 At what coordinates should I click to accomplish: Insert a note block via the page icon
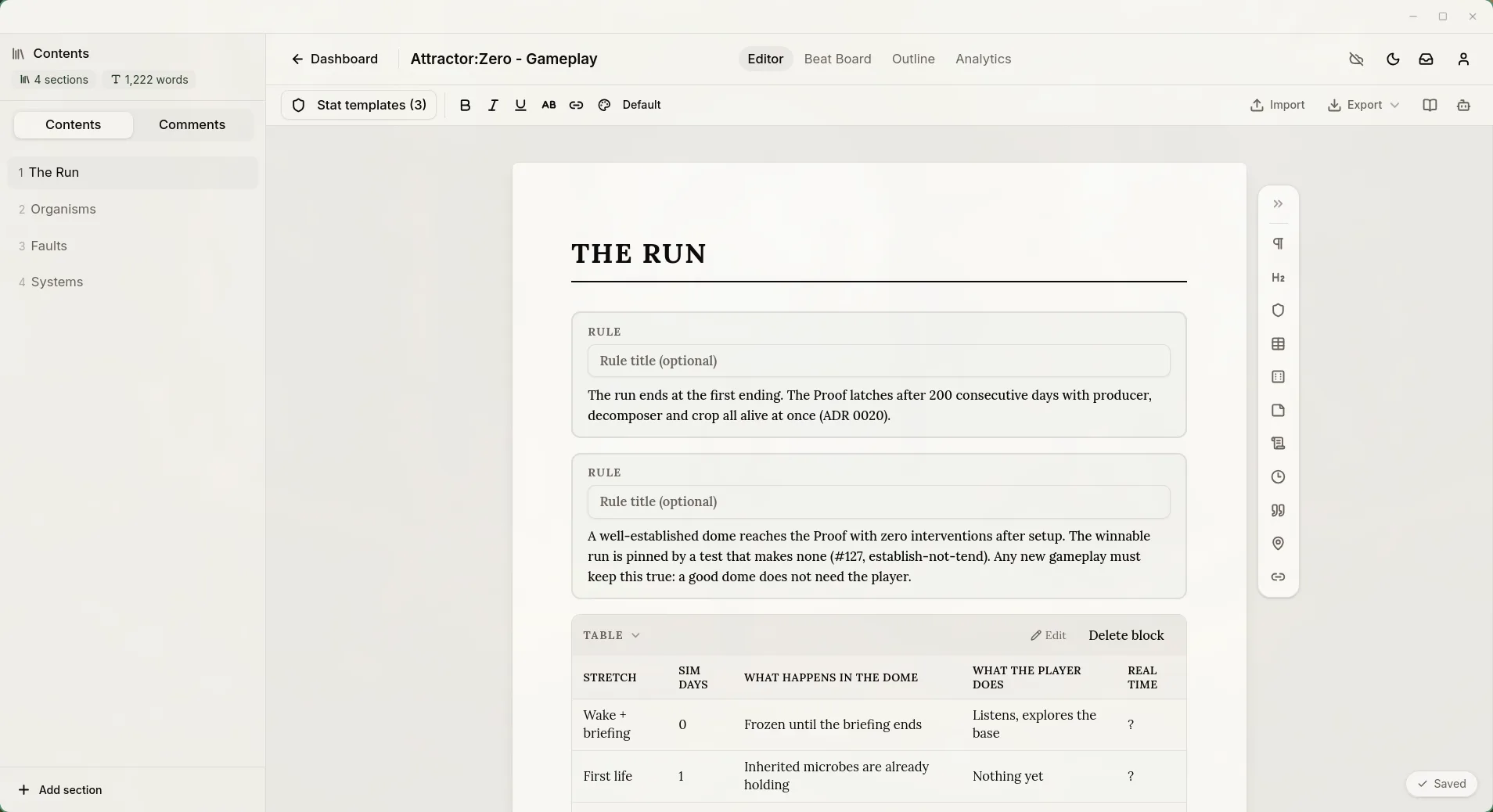click(x=1278, y=411)
